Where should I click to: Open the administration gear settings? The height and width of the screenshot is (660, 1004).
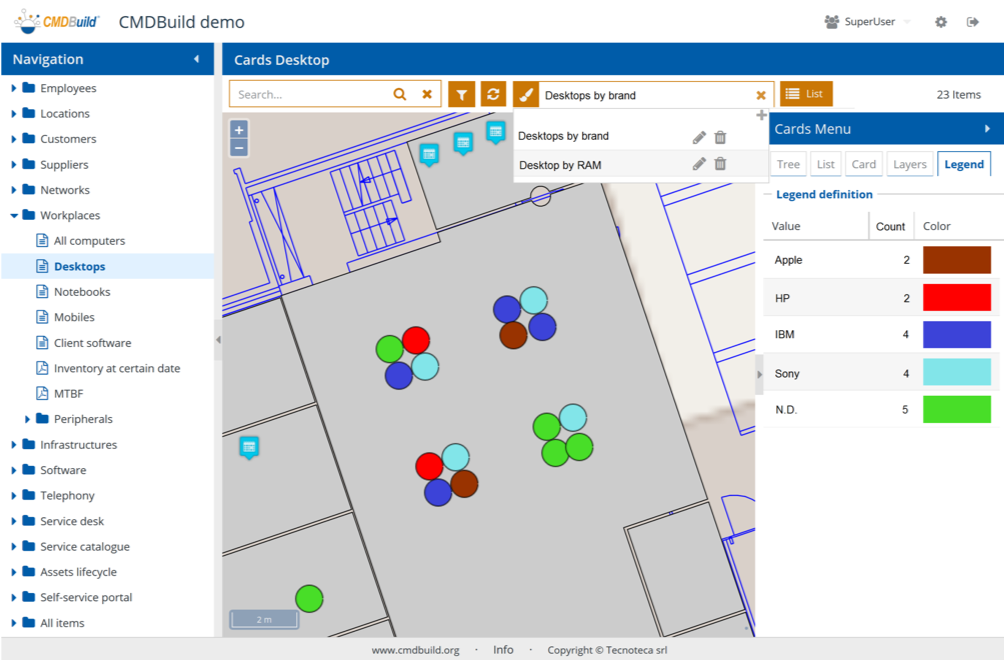click(x=941, y=22)
